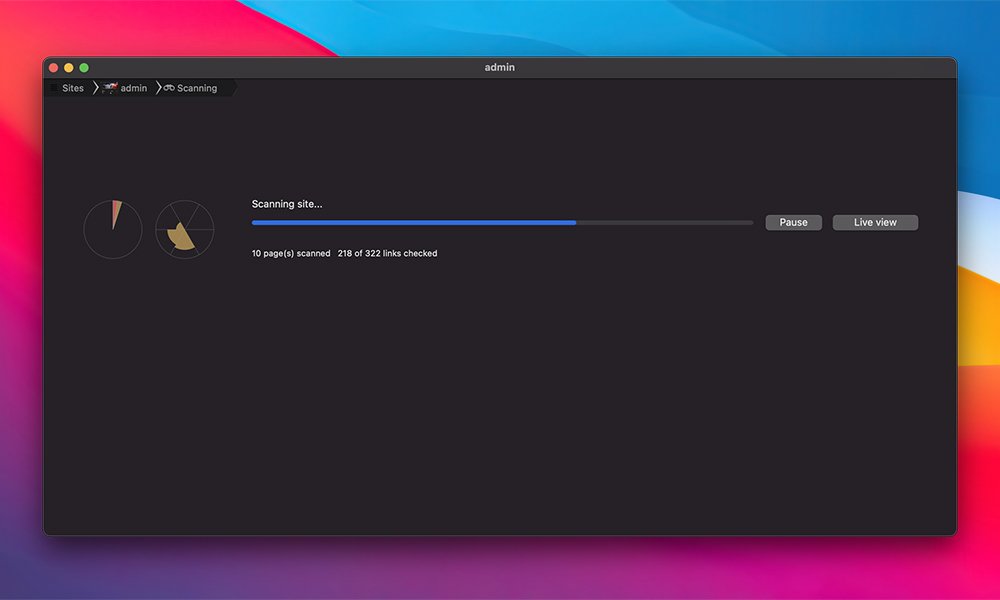Click the 'admin' window title

499,67
